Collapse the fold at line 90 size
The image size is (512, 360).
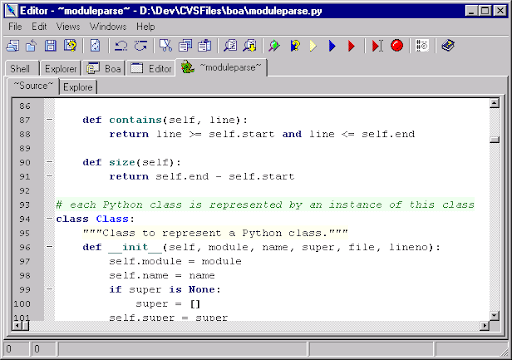pyautogui.click(x=50, y=162)
